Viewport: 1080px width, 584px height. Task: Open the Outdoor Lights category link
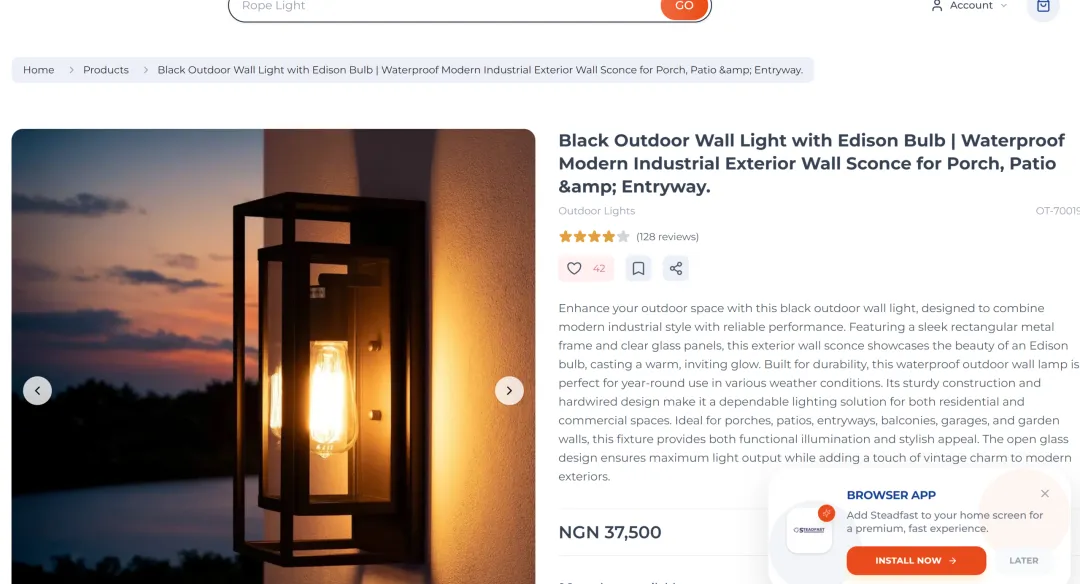point(596,211)
